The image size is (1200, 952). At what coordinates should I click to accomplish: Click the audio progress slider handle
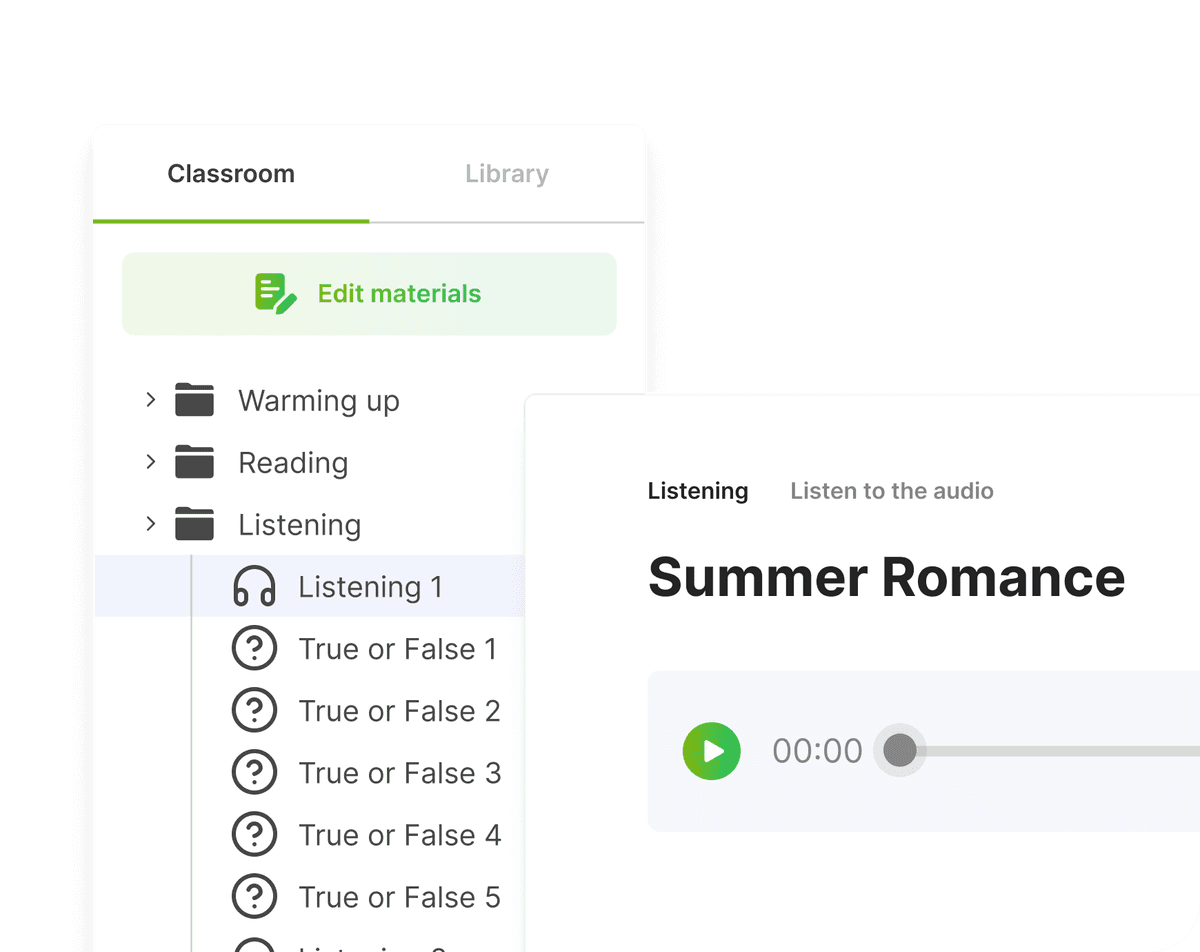tap(900, 751)
